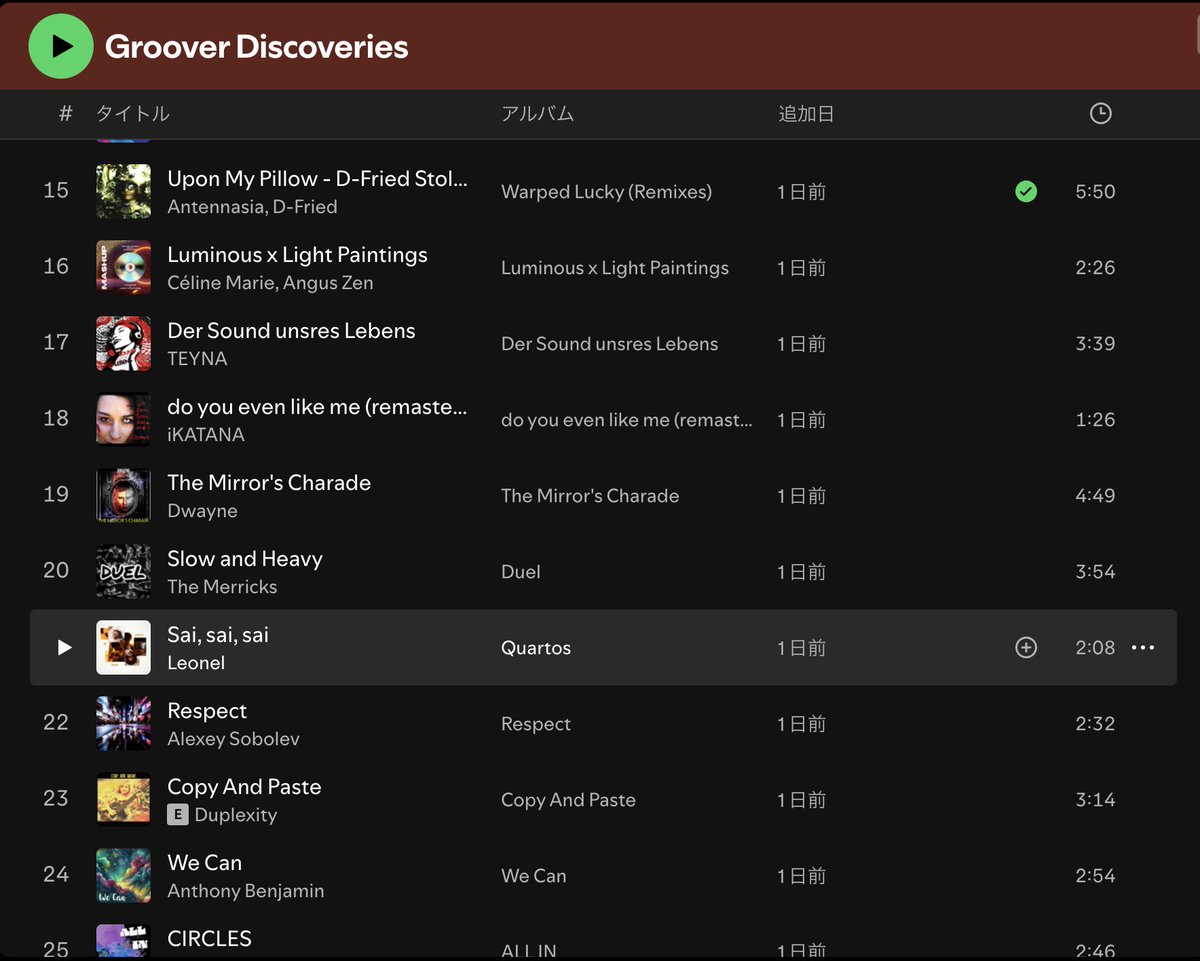Go to the Copy And Paste album
Viewport: 1200px width, 961px height.
point(568,800)
